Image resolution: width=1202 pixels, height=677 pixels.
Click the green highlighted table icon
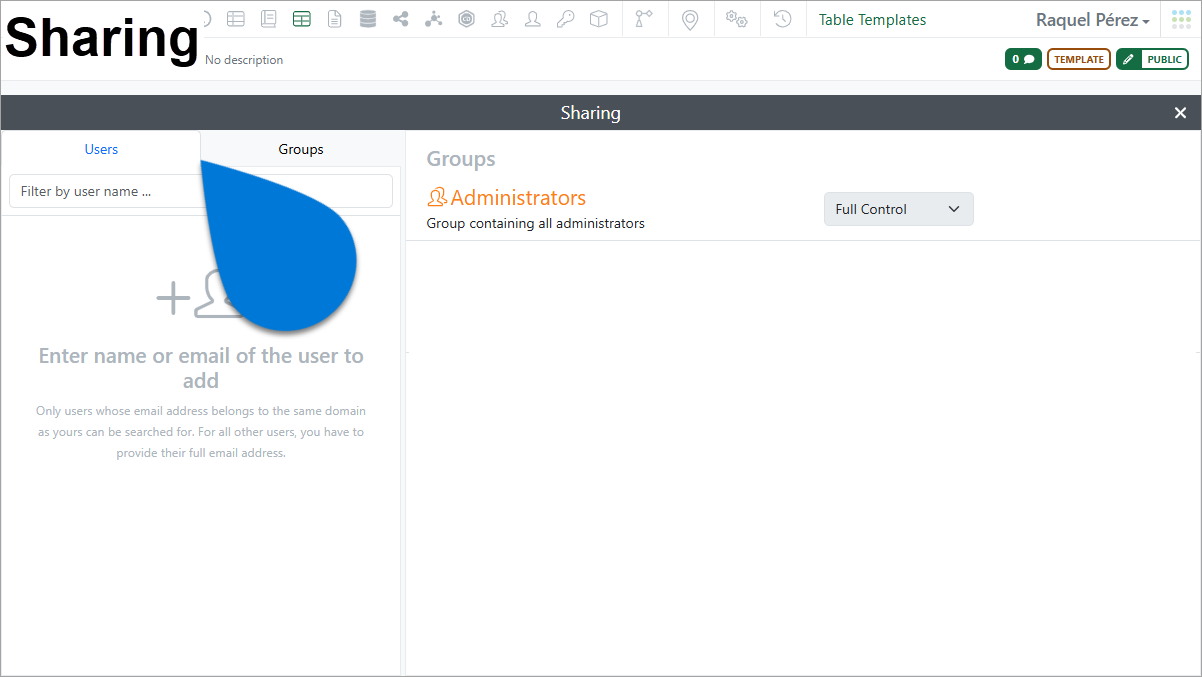[x=301, y=19]
